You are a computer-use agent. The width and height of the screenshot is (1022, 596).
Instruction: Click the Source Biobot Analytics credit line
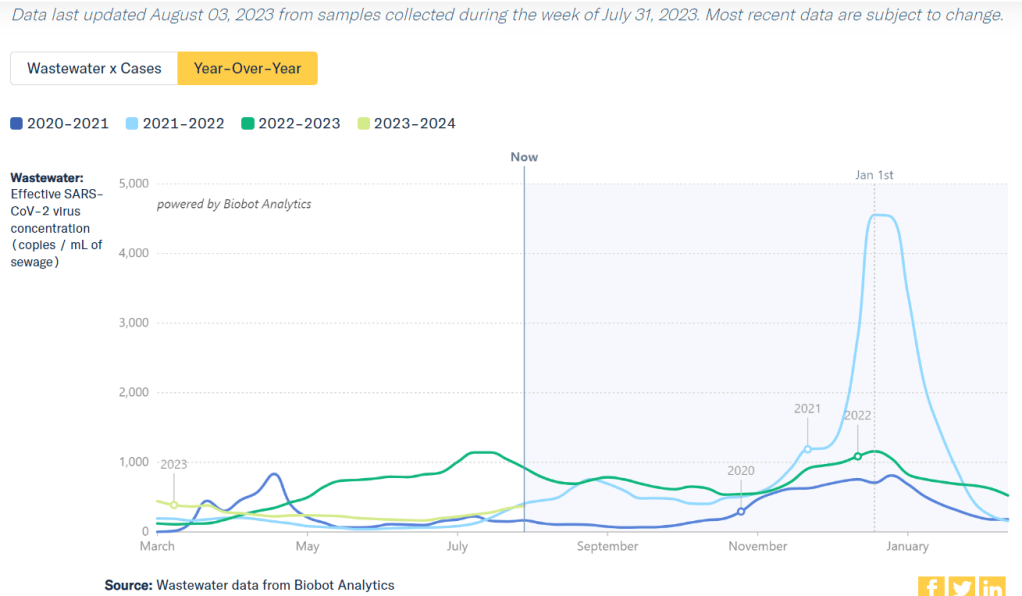click(249, 585)
